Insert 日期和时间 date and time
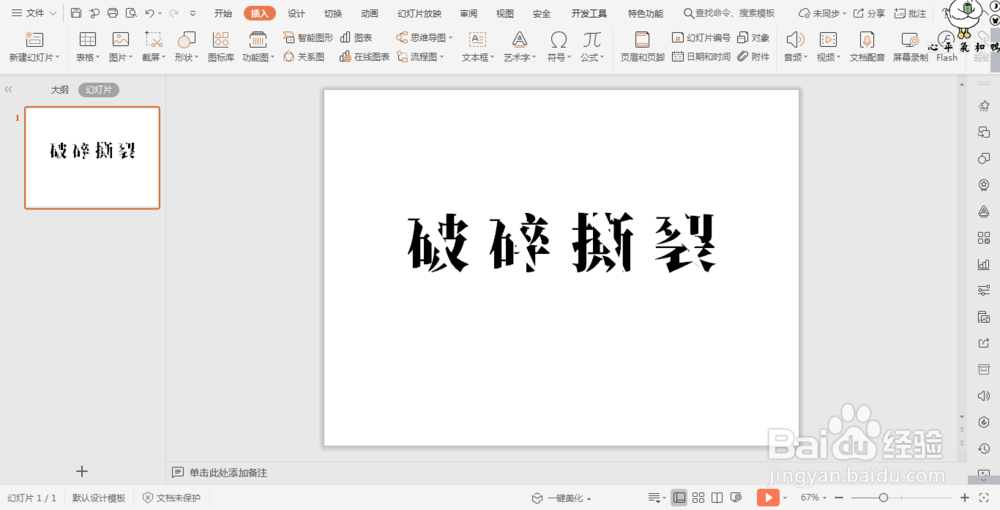1000x510 pixels. point(701,57)
